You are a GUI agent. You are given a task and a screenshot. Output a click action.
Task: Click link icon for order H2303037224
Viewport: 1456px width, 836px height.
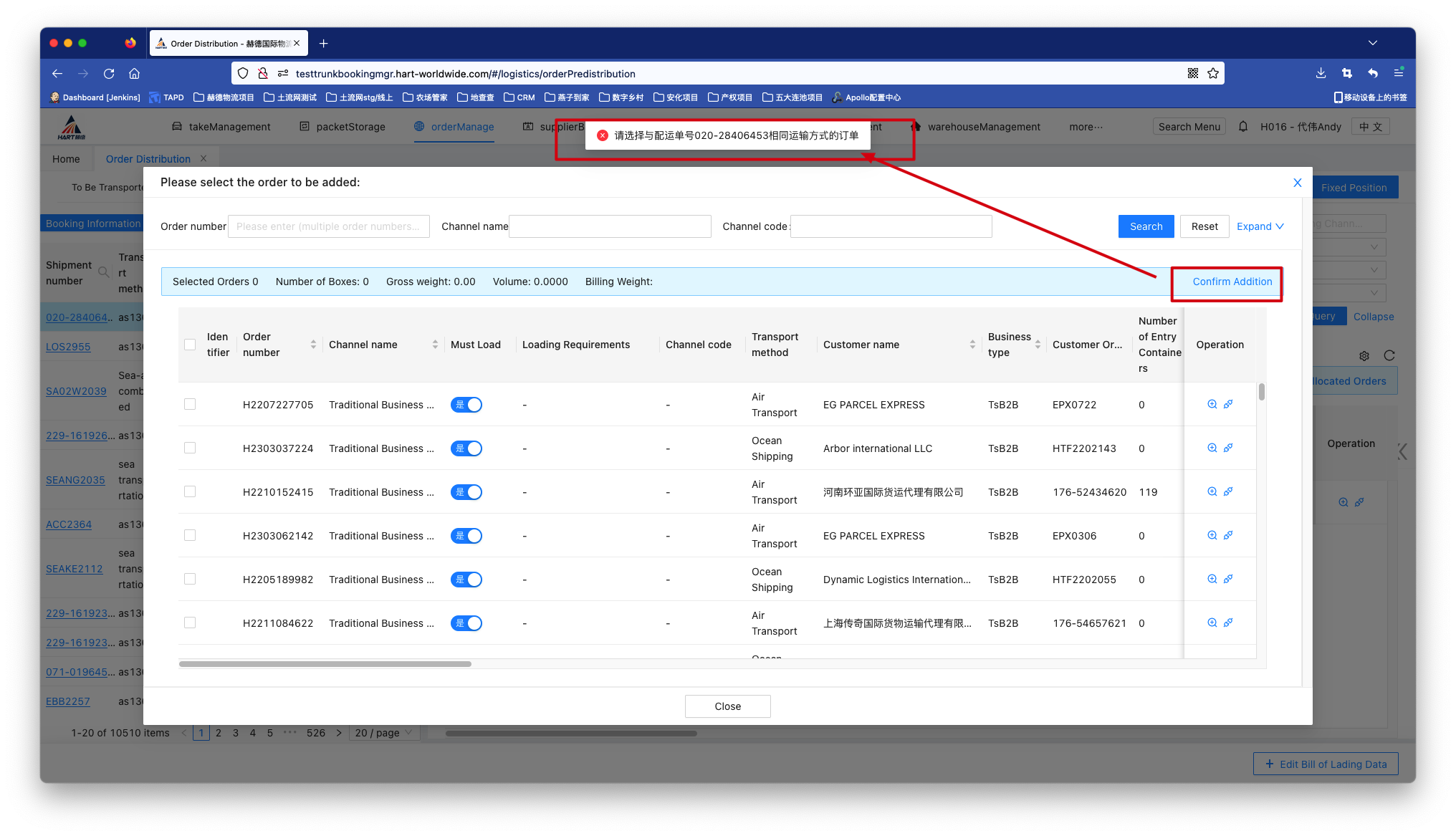1228,448
